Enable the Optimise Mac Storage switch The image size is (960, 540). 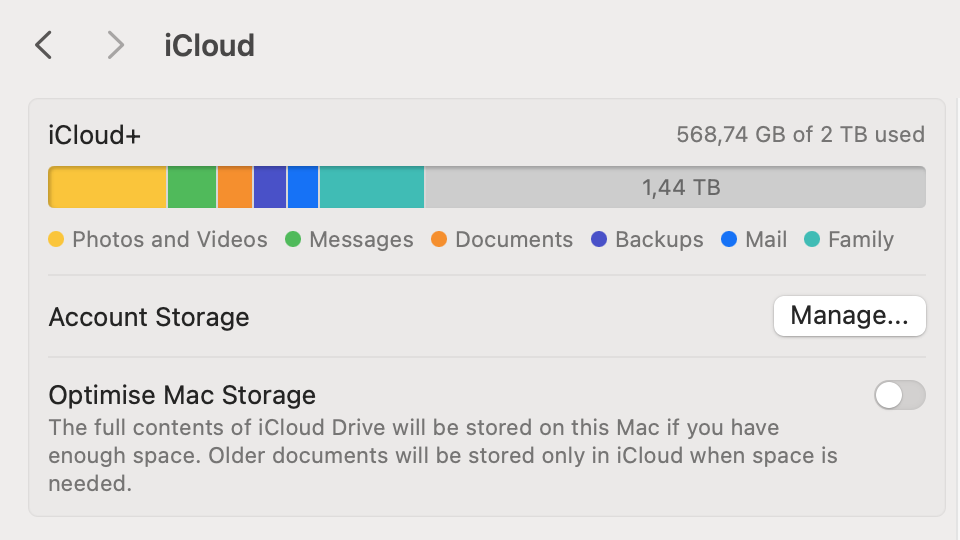coord(899,395)
